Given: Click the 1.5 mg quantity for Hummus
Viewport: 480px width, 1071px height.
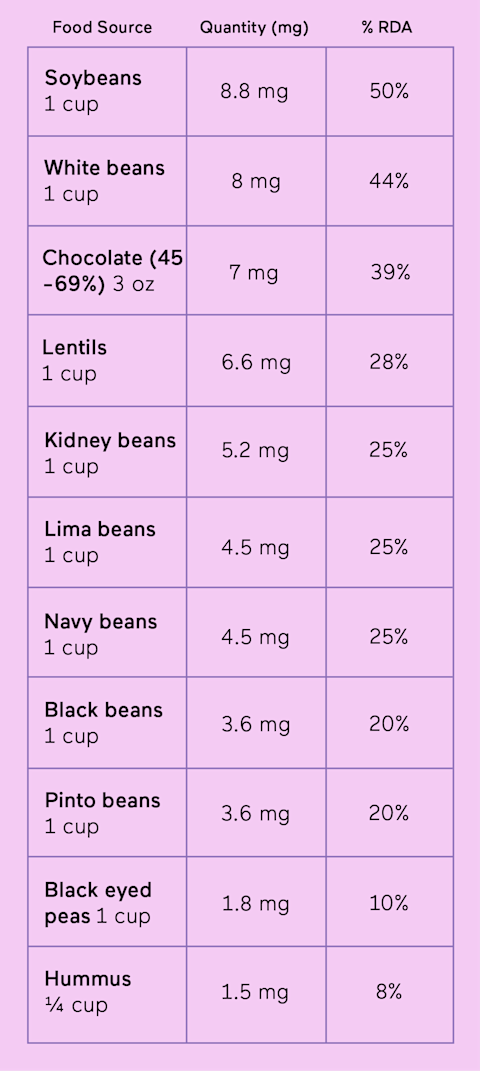Looking at the screenshot, I should pyautogui.click(x=255, y=993).
